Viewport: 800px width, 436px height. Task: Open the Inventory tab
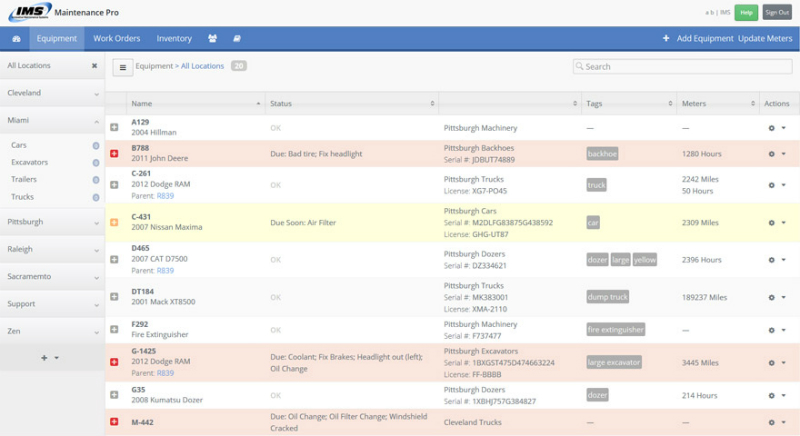[x=174, y=39]
